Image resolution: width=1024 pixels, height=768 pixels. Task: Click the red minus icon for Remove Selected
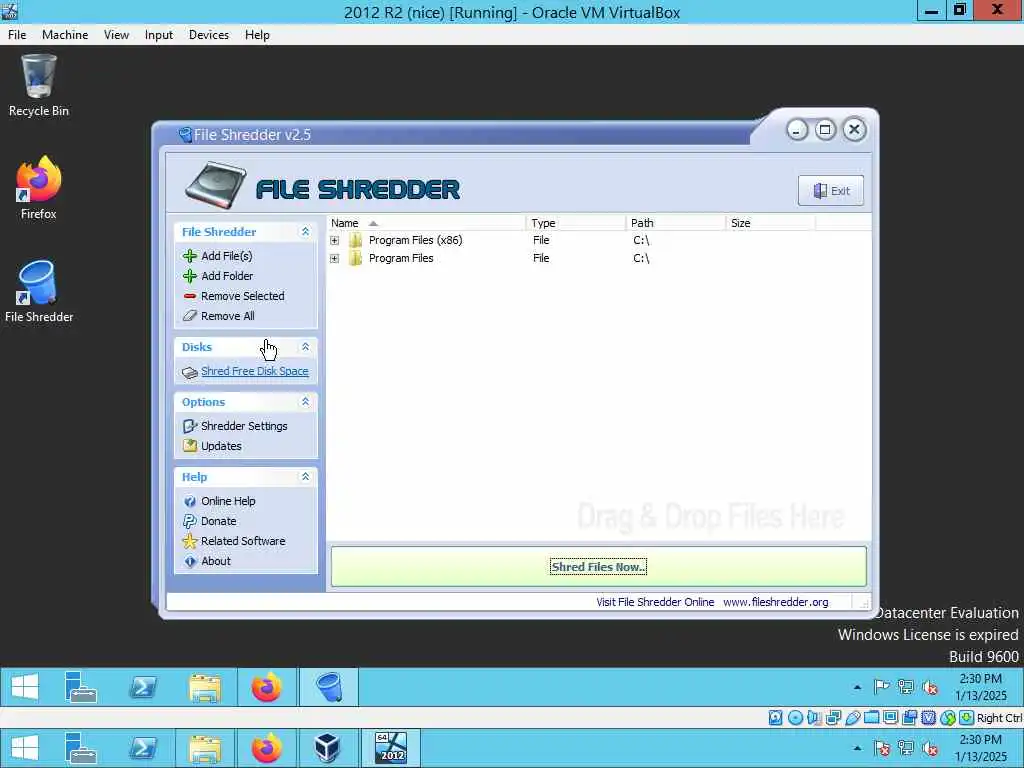189,296
